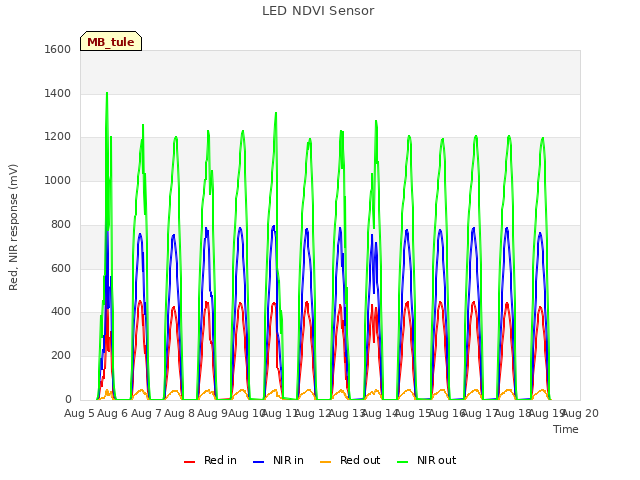Click the 1600 y-axis tick label

58,49
